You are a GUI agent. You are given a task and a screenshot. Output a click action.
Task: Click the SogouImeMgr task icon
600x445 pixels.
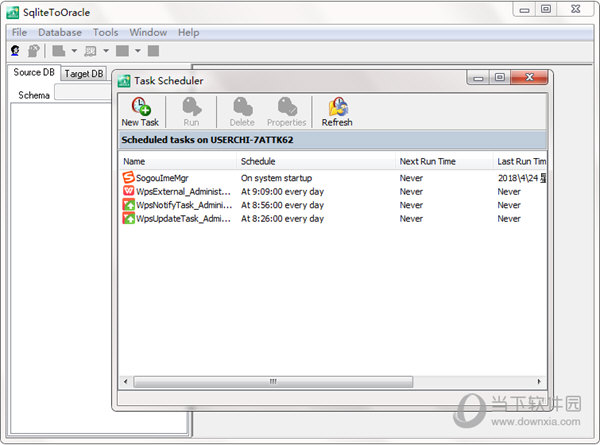coord(129,177)
